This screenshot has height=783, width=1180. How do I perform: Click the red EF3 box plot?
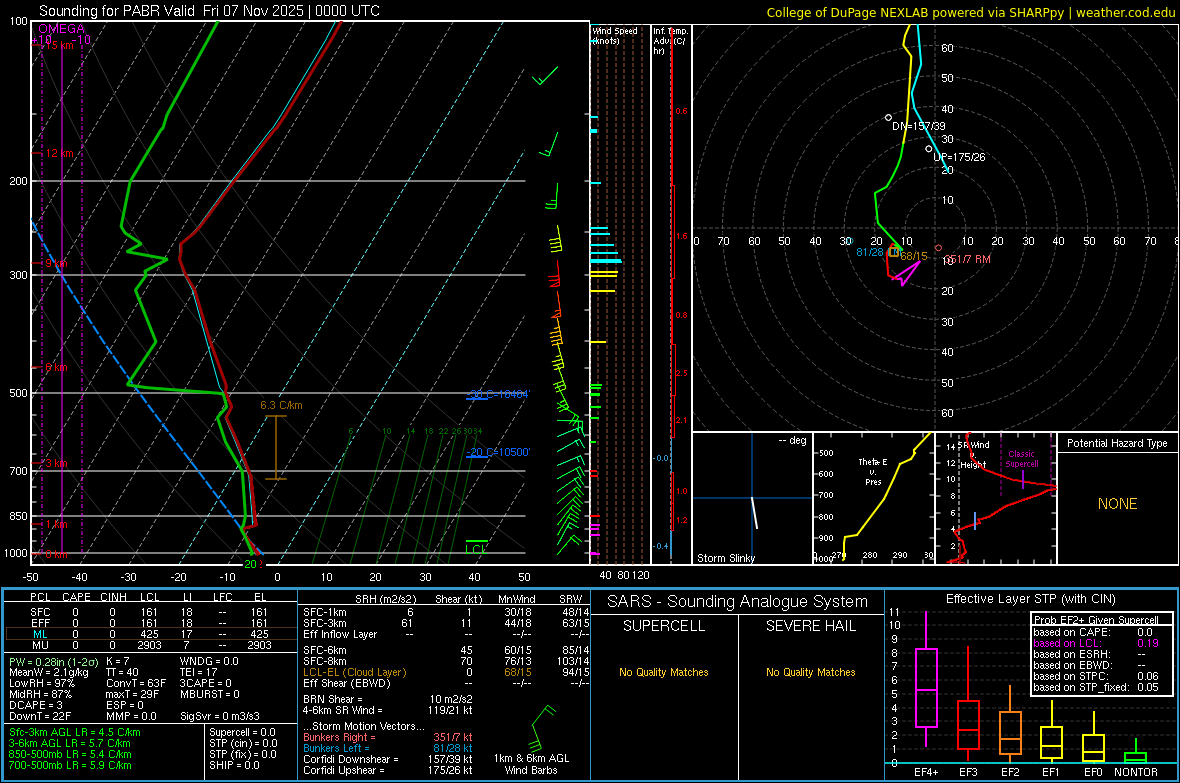coord(968,723)
